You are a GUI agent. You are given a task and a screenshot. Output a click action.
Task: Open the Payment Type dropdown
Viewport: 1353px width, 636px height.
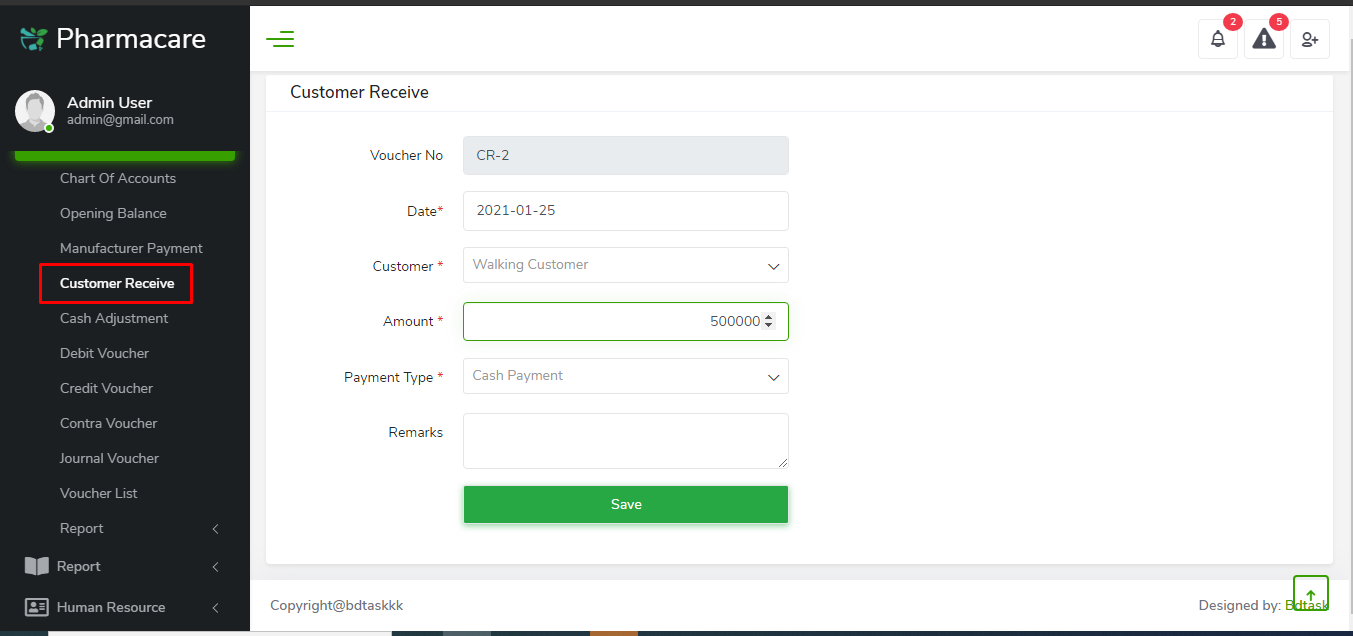(x=625, y=376)
